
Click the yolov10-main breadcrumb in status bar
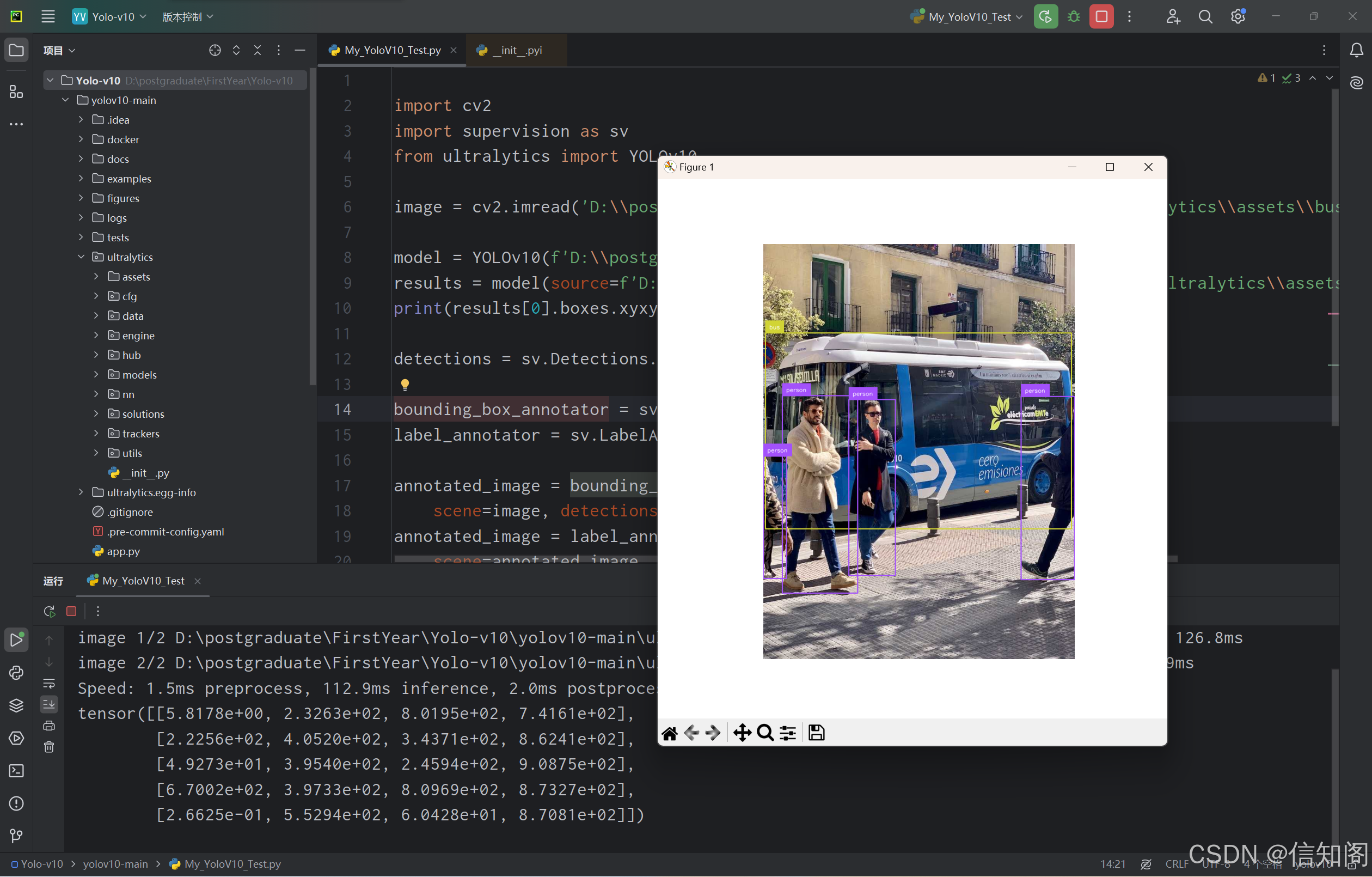tap(115, 863)
